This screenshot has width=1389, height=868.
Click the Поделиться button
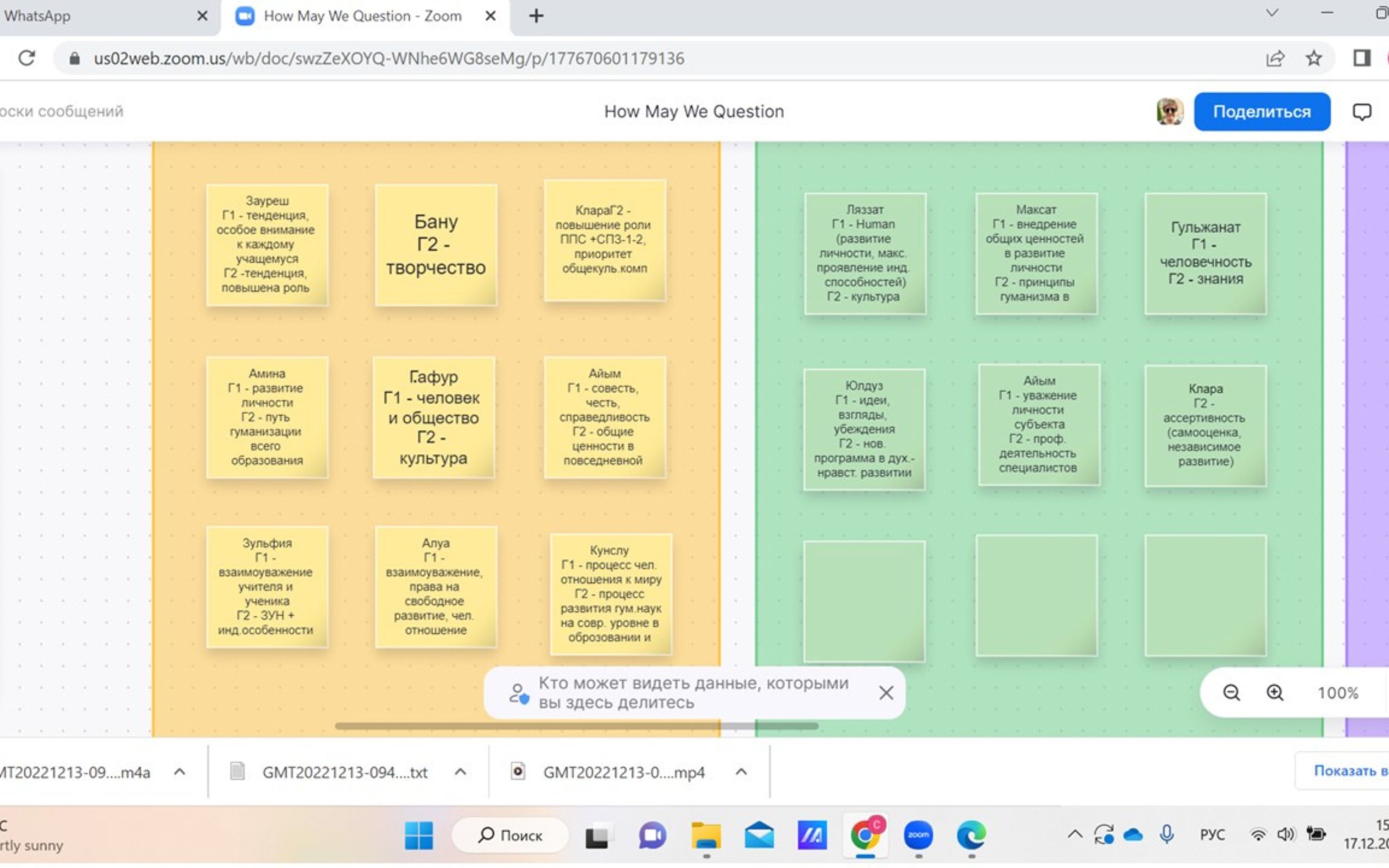1261,111
